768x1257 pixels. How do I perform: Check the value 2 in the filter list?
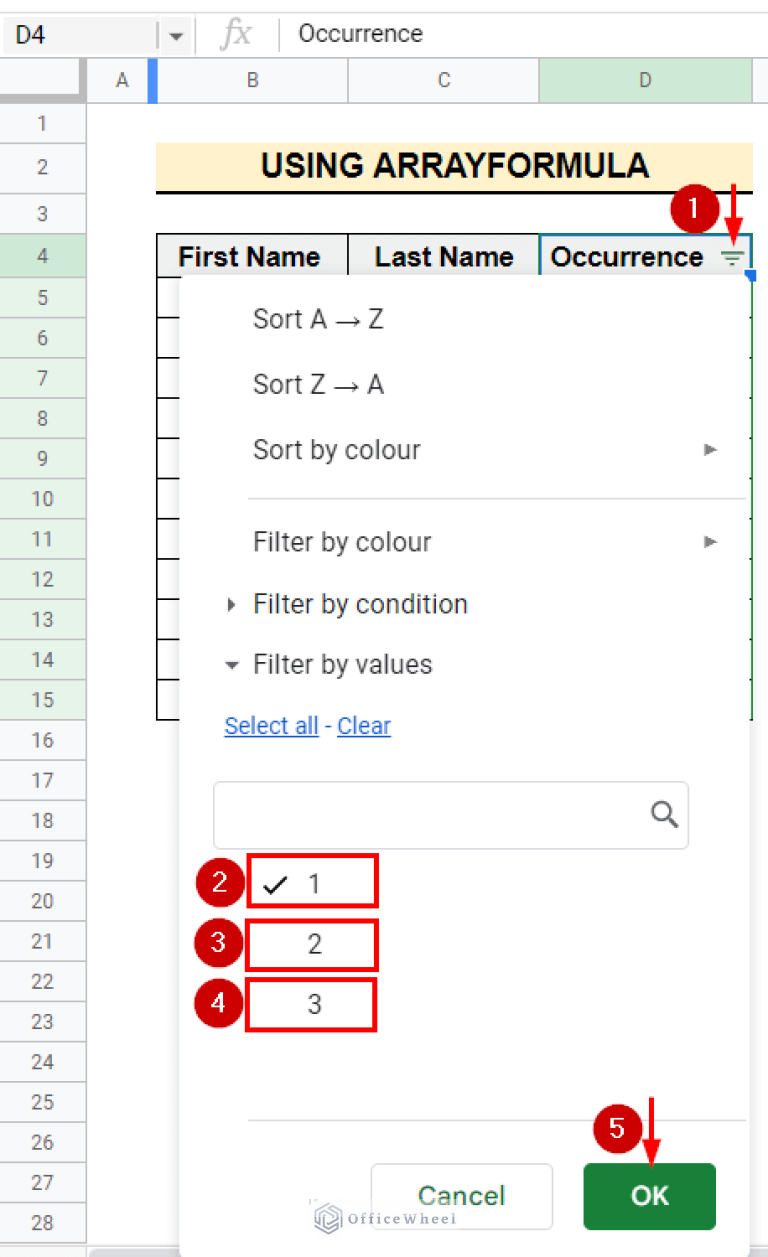[x=311, y=944]
